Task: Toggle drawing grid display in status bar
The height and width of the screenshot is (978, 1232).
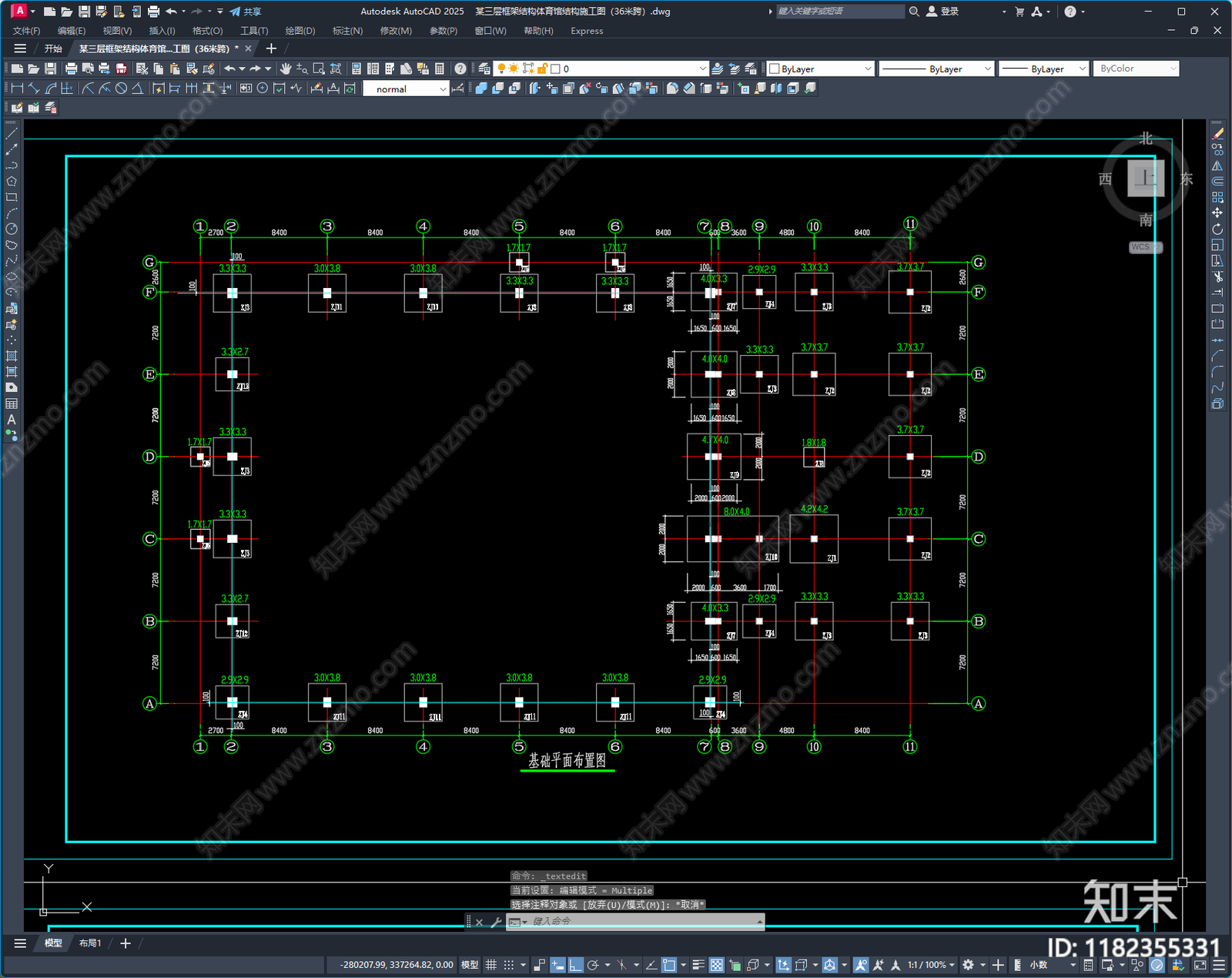Action: click(x=491, y=965)
